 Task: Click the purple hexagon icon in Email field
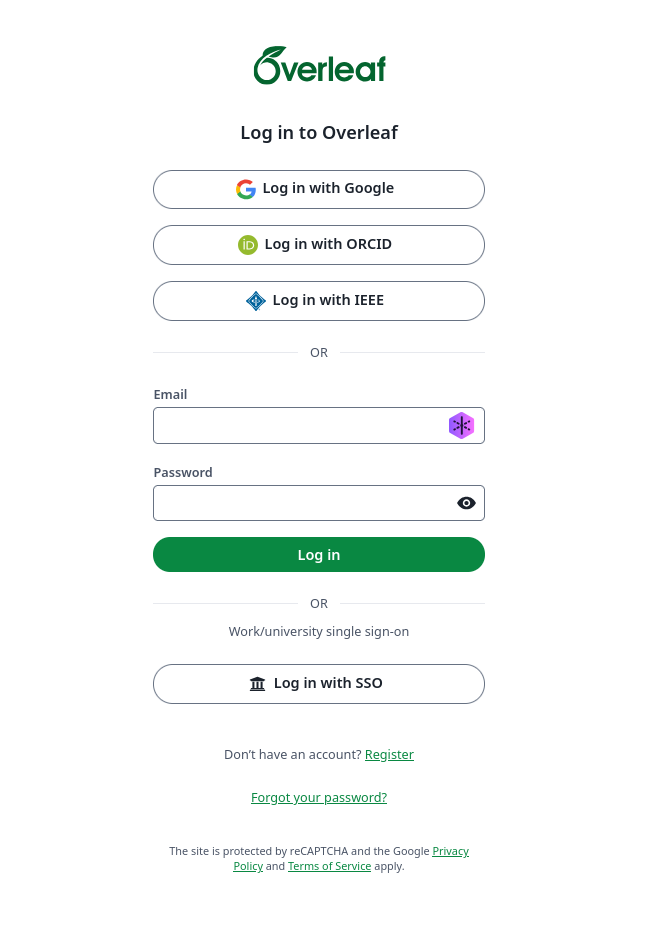[461, 426]
